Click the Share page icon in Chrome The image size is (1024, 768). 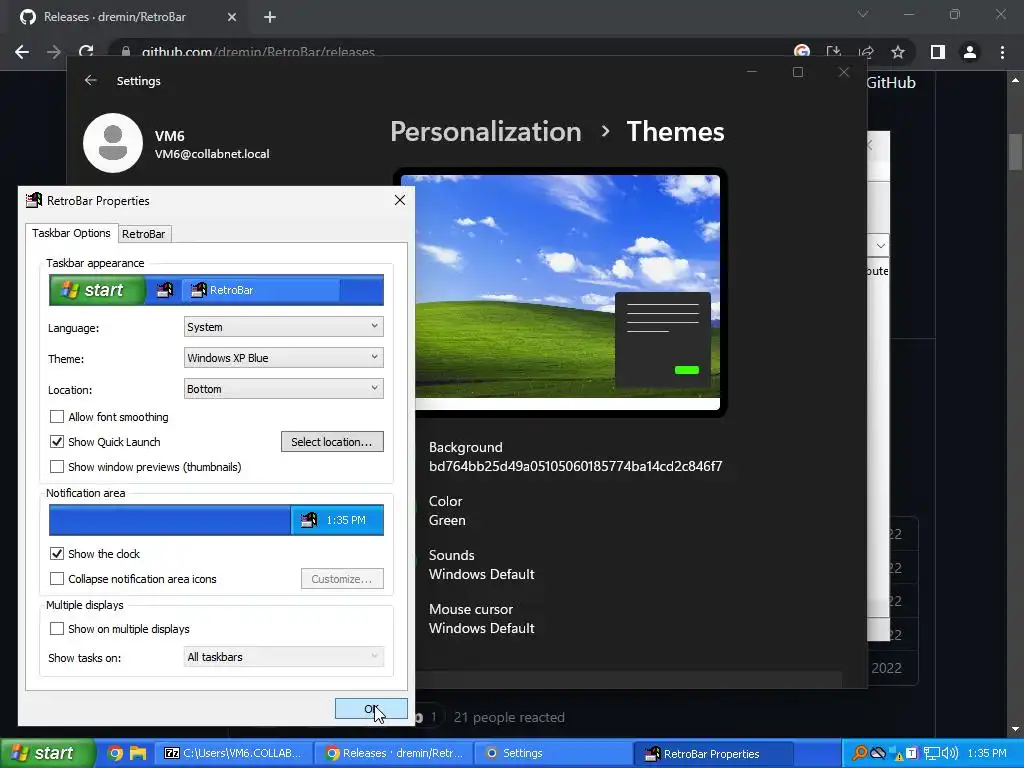coord(867,52)
